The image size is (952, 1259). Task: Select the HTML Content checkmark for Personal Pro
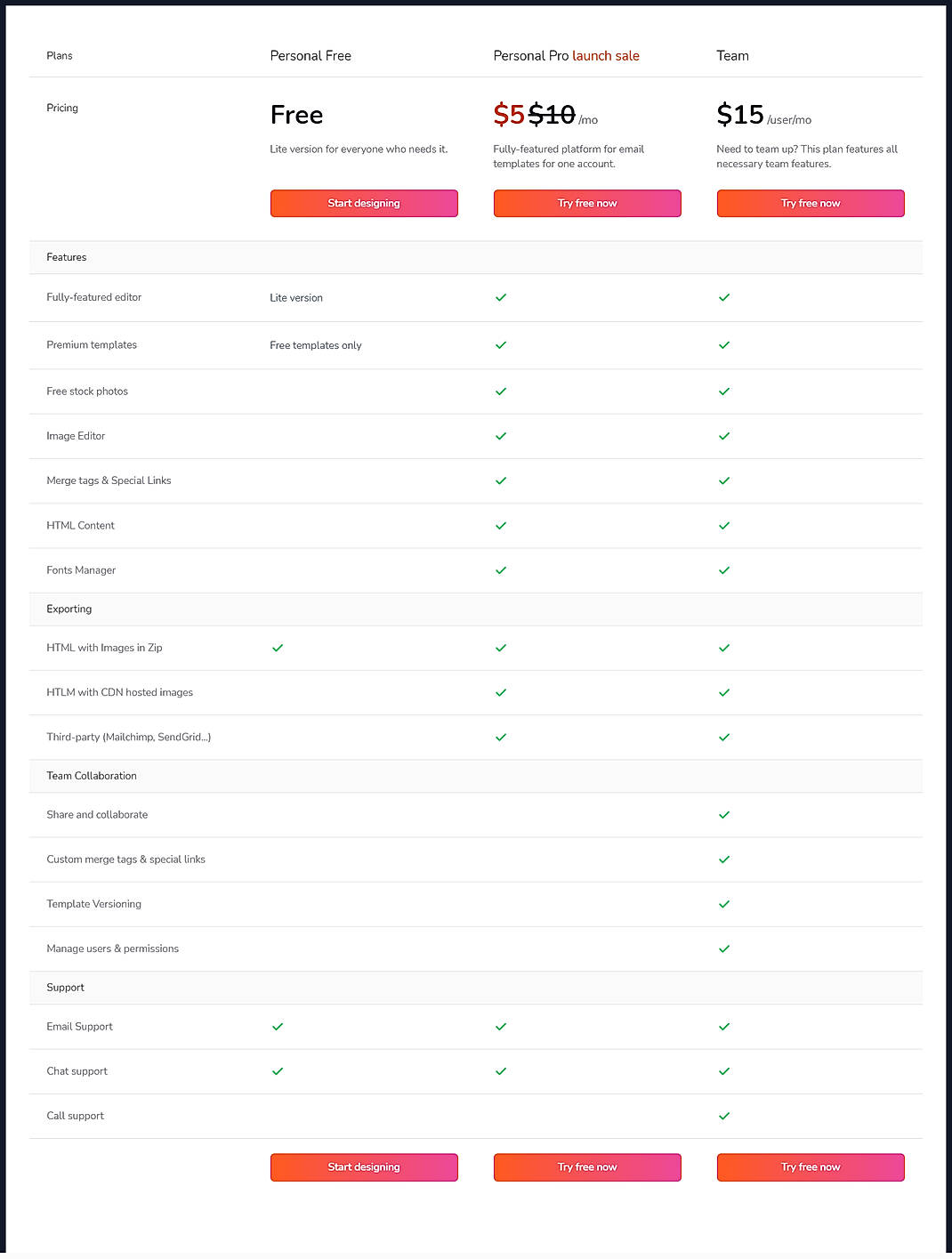[500, 525]
